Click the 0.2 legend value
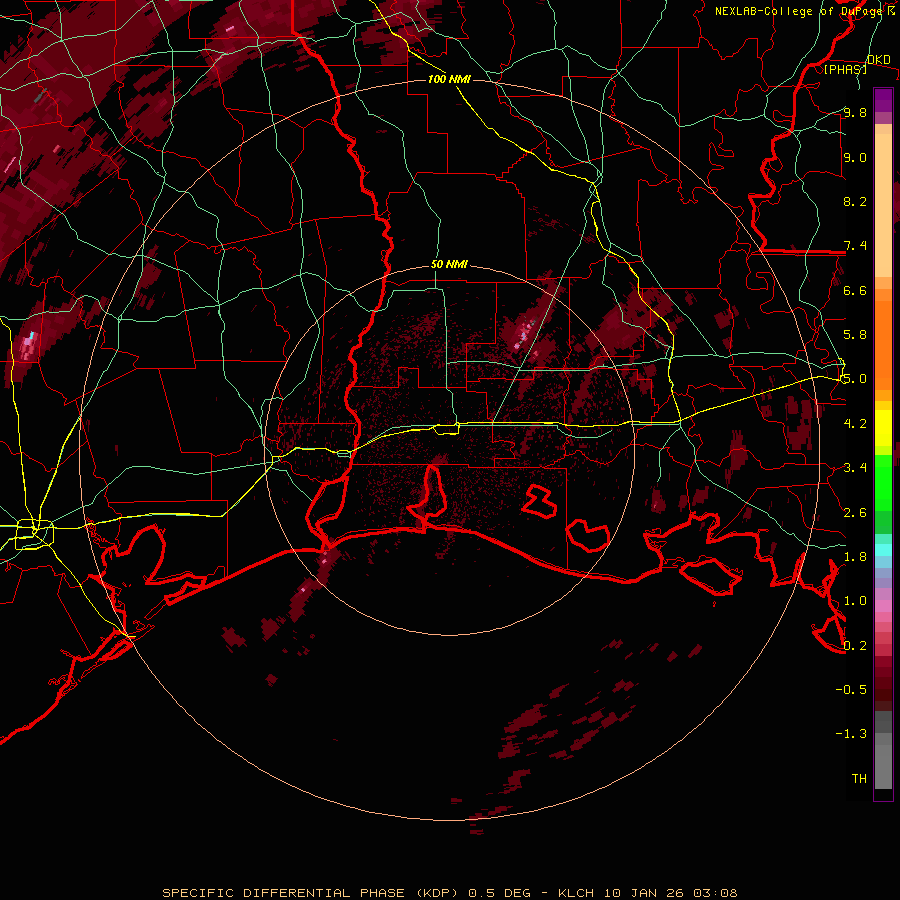The height and width of the screenshot is (900, 900). 855,646
